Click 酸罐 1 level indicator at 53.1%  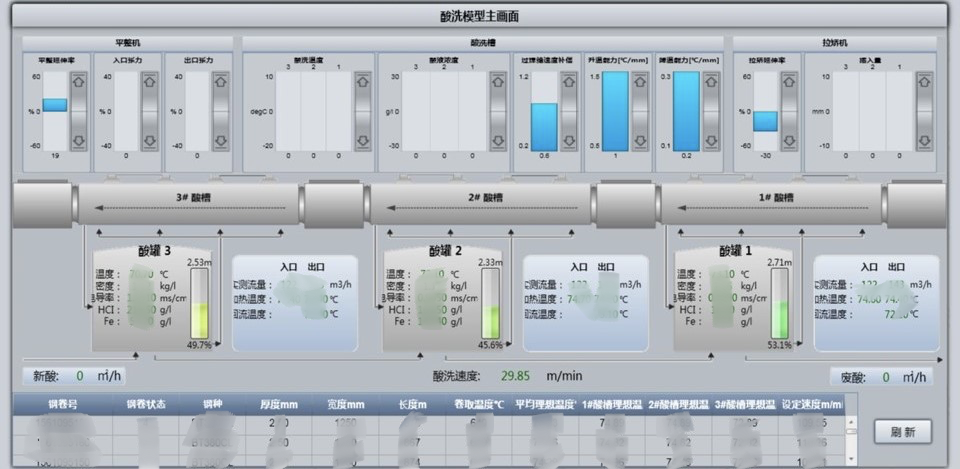779,304
